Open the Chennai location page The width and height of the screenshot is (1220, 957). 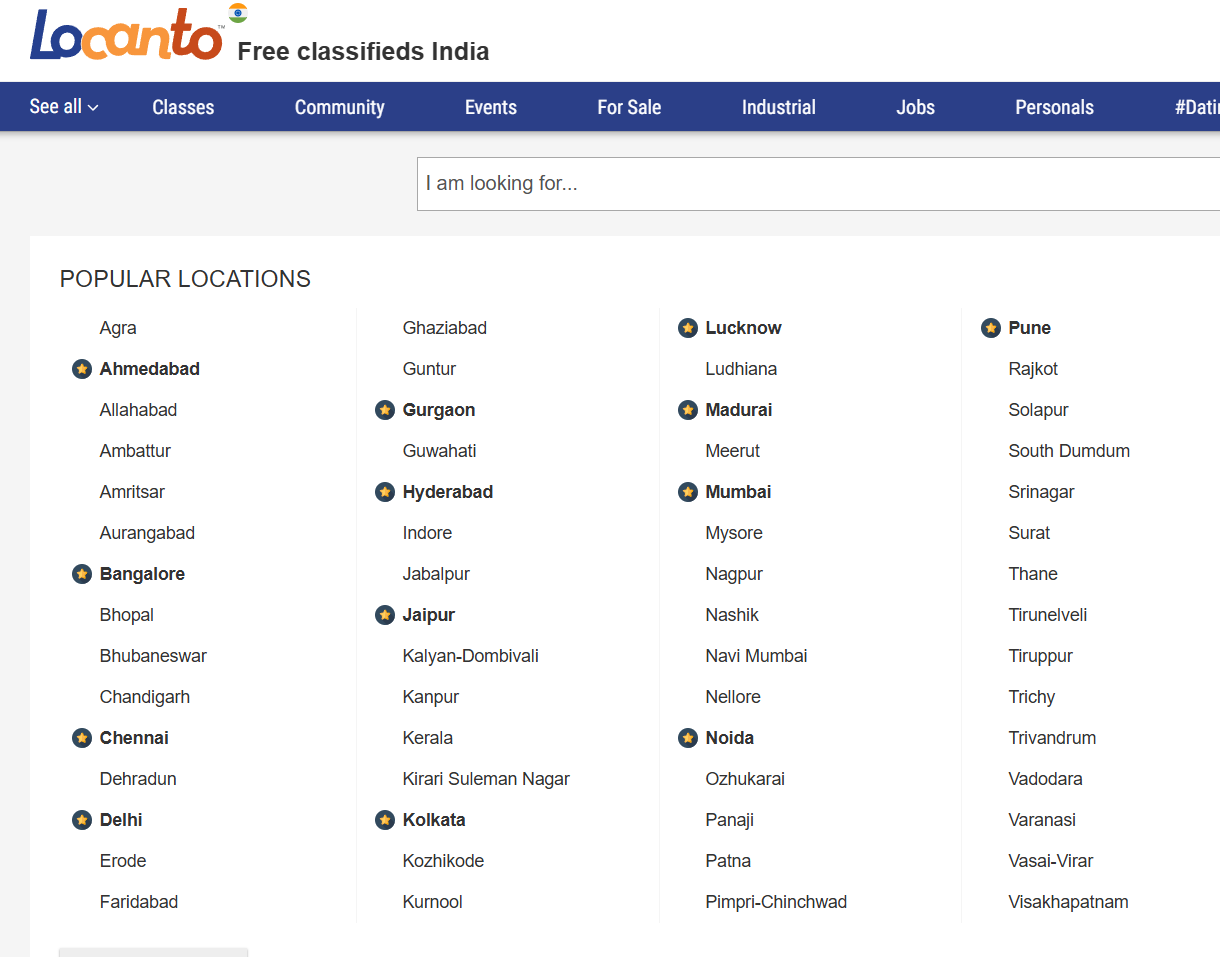tap(134, 738)
